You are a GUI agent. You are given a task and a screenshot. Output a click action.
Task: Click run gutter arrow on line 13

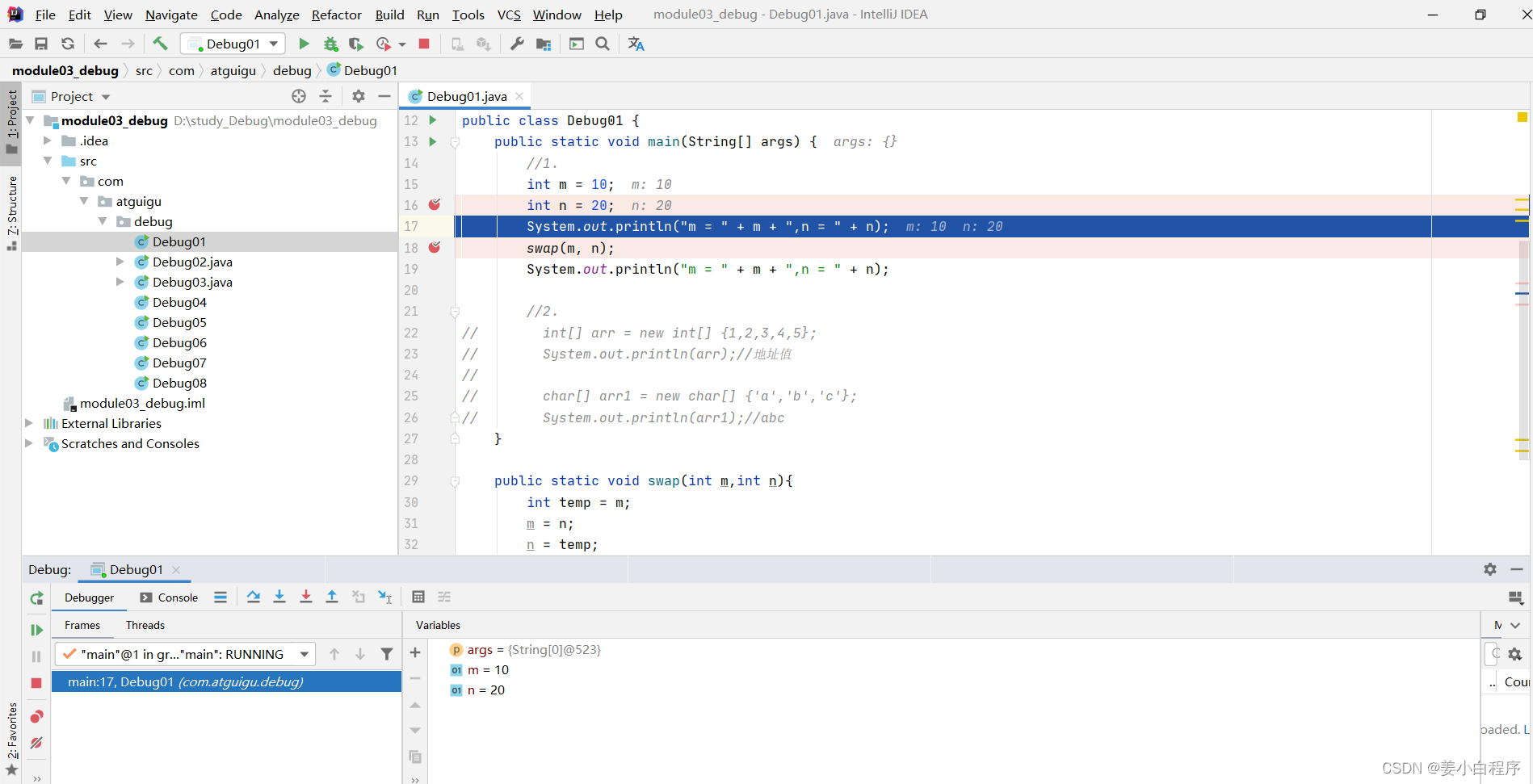pyautogui.click(x=433, y=141)
